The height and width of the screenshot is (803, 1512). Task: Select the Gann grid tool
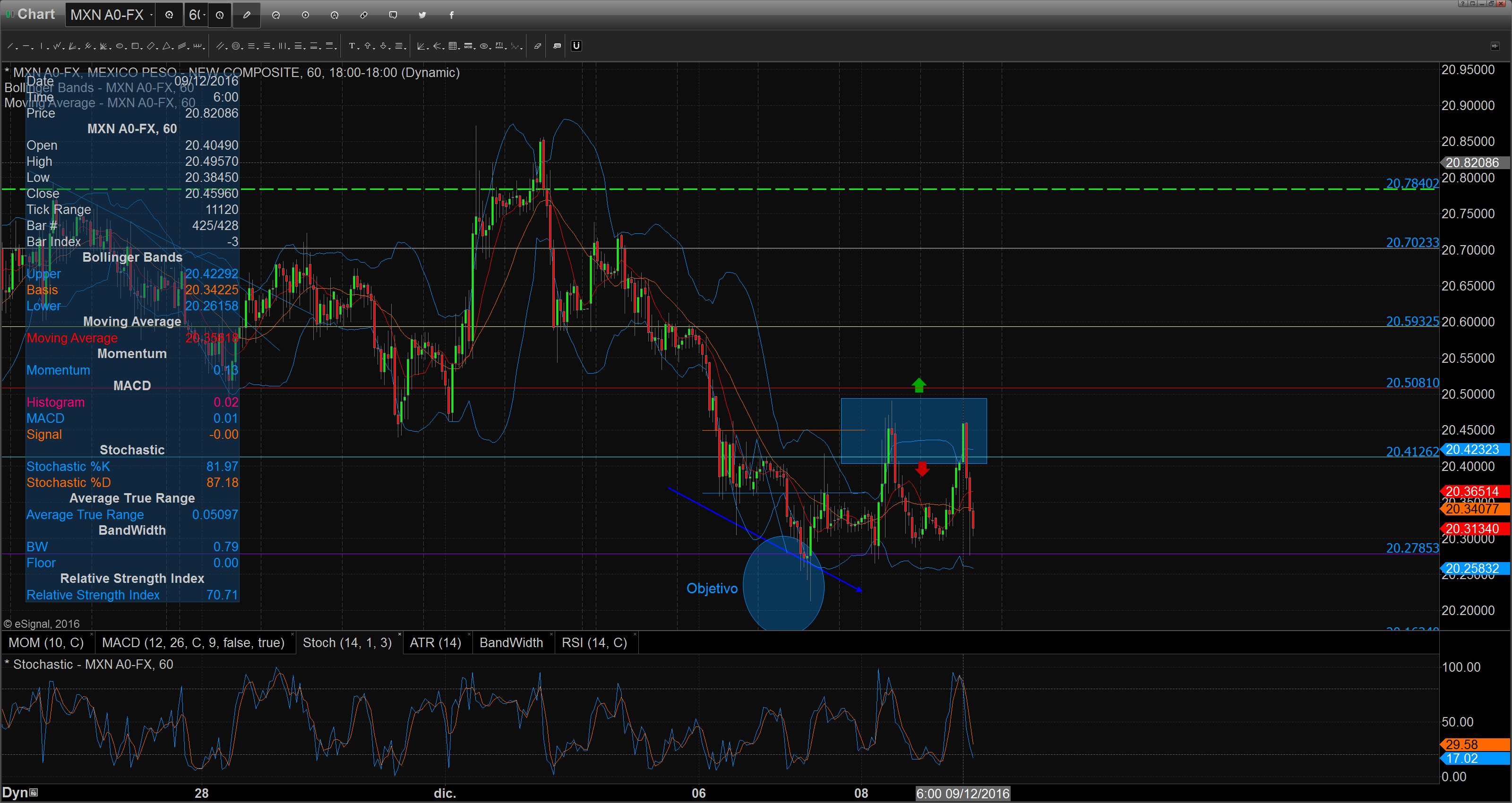[453, 46]
